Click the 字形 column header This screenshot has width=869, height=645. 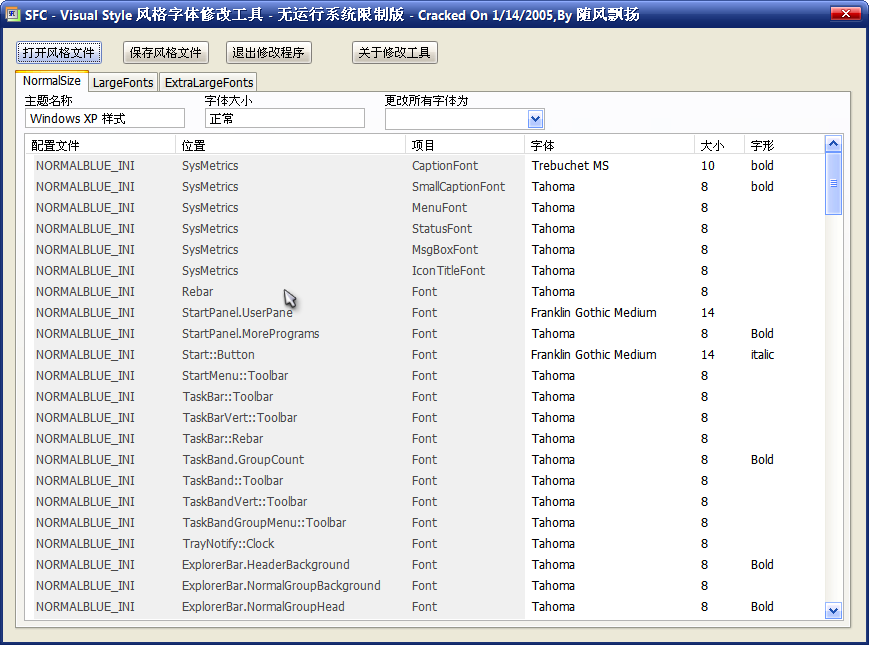[x=784, y=145]
